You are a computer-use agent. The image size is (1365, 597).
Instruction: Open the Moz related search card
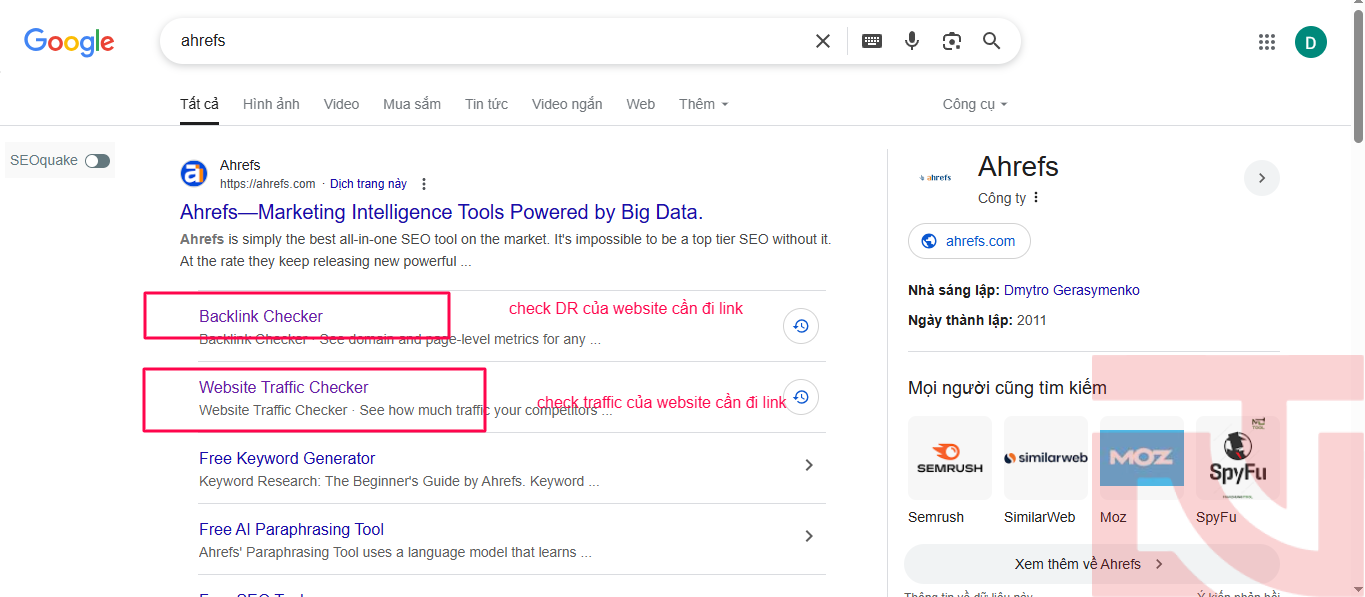click(1141, 470)
